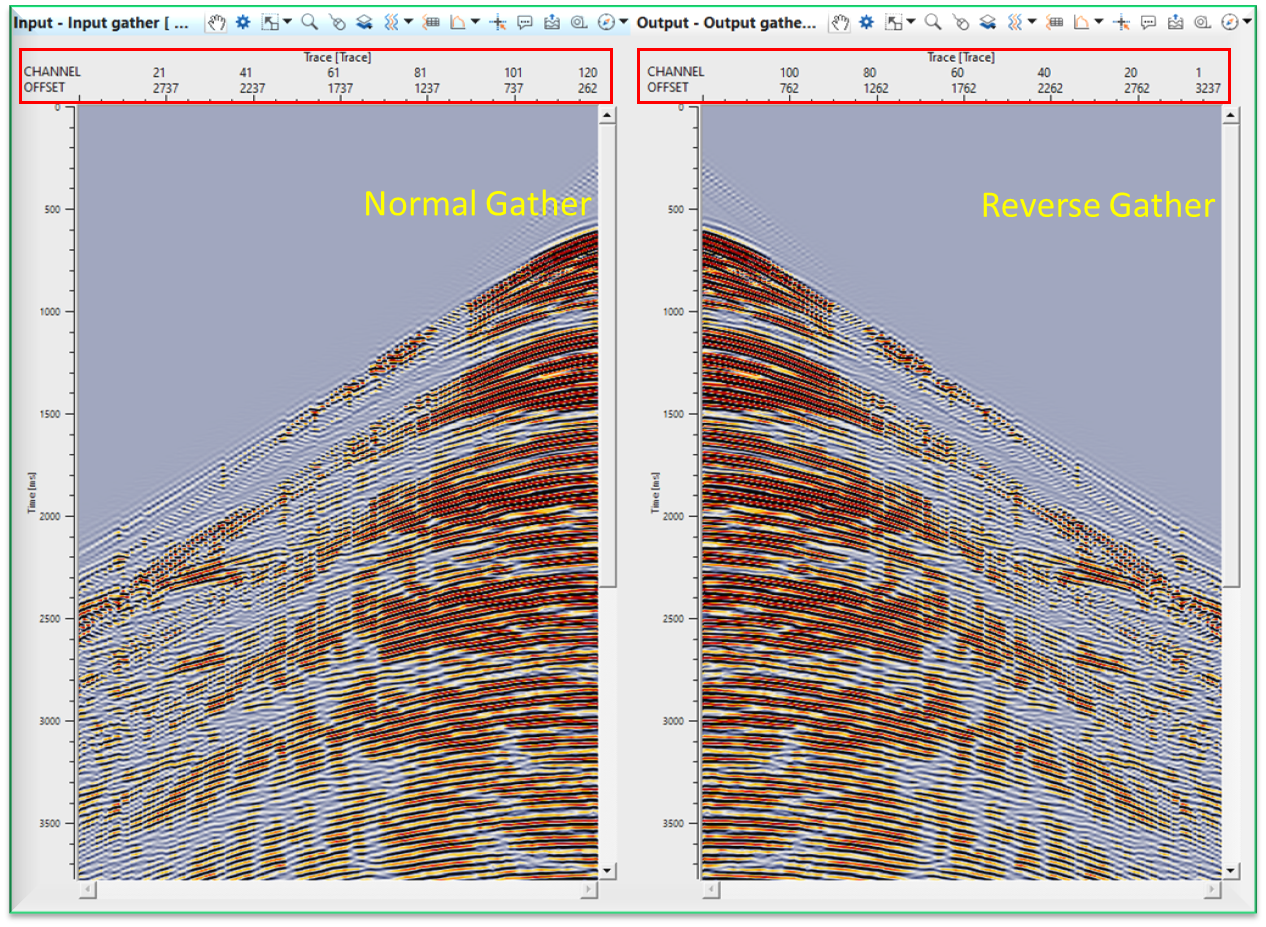Open settings gear in Output gather toolbar
The height and width of the screenshot is (927, 1266).
[866, 21]
